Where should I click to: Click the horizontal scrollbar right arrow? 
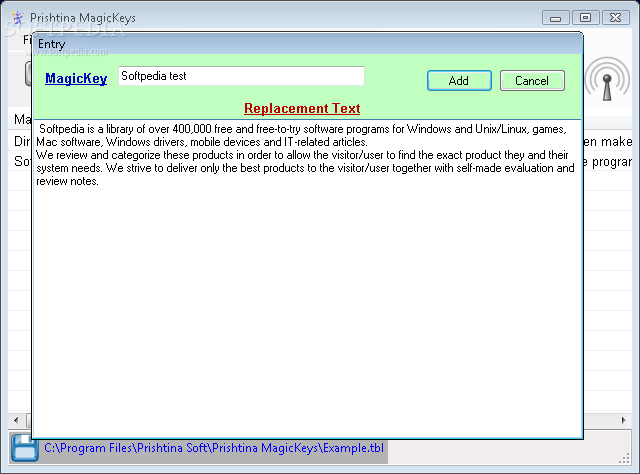623,420
